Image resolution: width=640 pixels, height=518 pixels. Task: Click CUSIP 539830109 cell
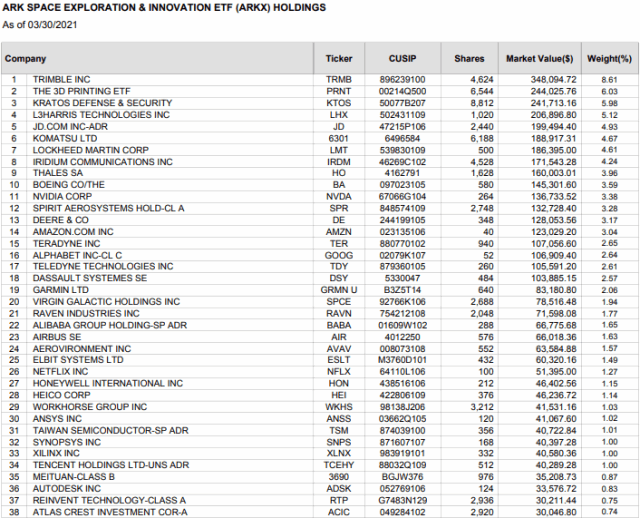[402, 150]
